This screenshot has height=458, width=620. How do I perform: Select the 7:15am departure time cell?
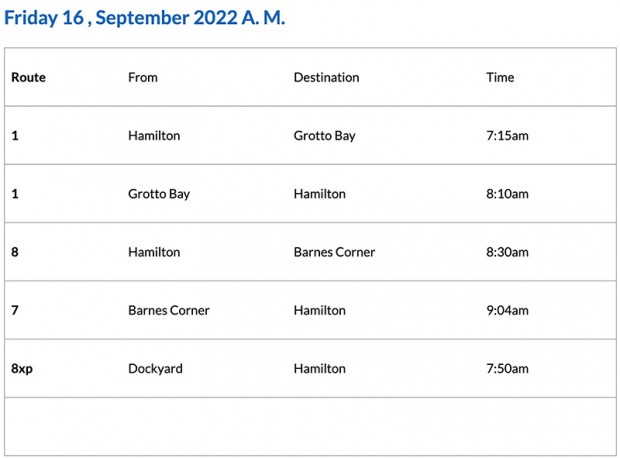coord(507,135)
